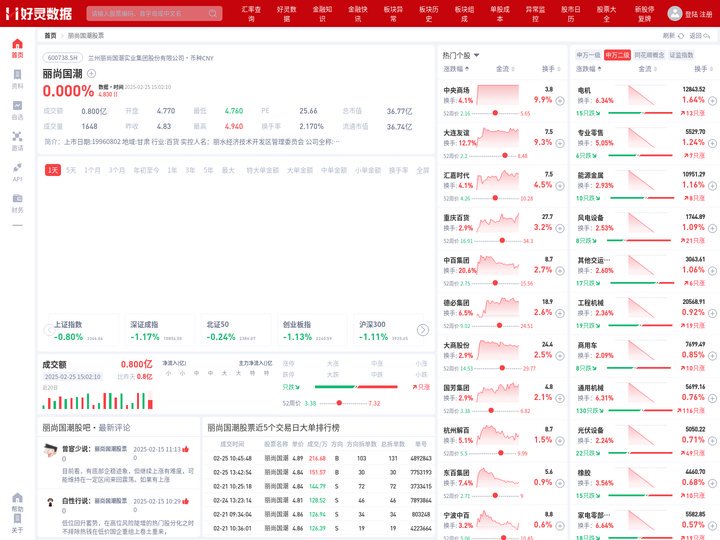Open the 关于 about icon in sidebar
The width and height of the screenshot is (720, 540).
[x=17, y=518]
